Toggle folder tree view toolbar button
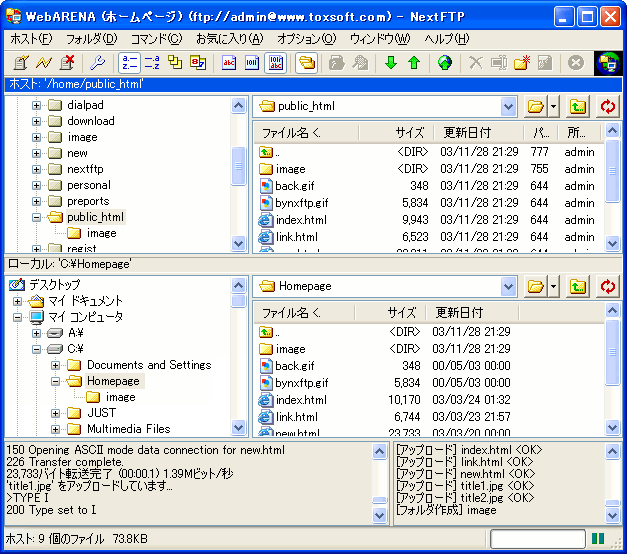The image size is (627, 554). (306, 63)
